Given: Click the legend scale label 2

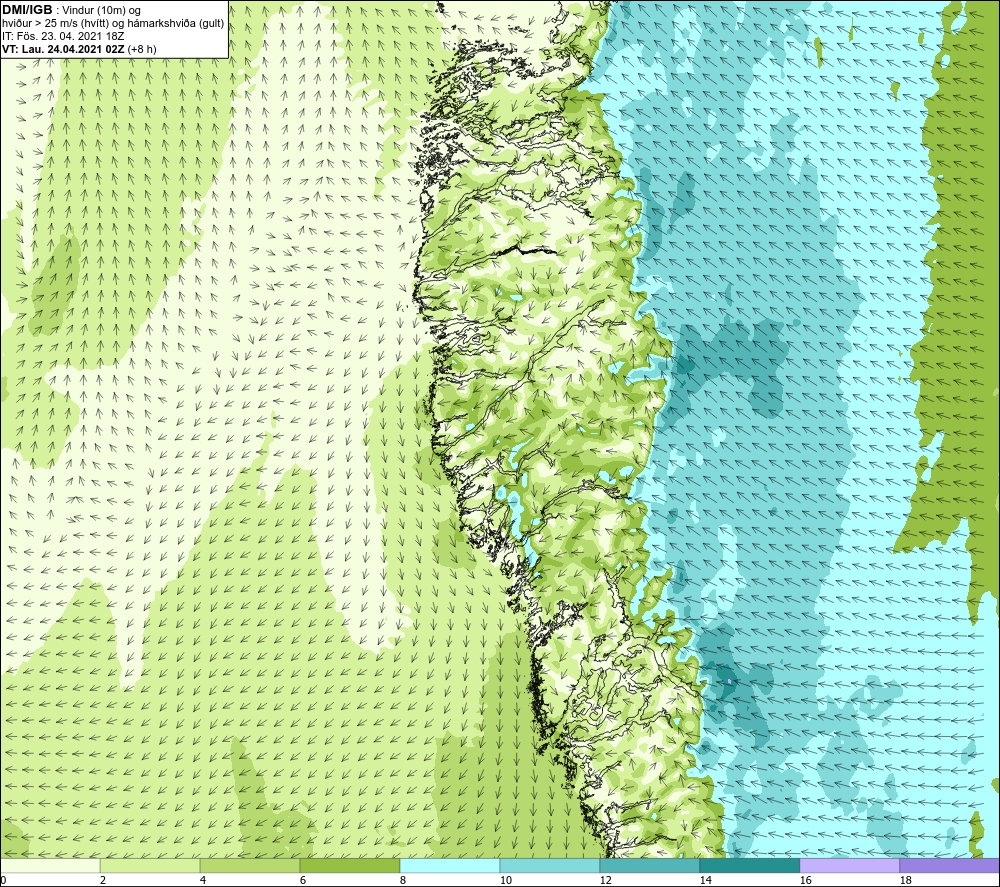Looking at the screenshot, I should tap(103, 880).
